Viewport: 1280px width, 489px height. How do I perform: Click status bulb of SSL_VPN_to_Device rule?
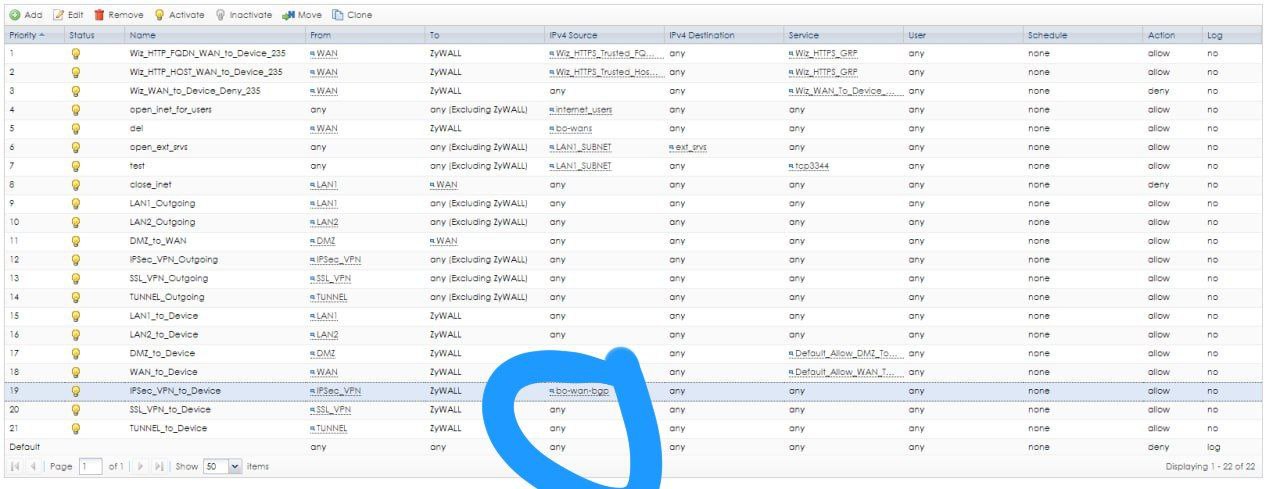(75, 410)
